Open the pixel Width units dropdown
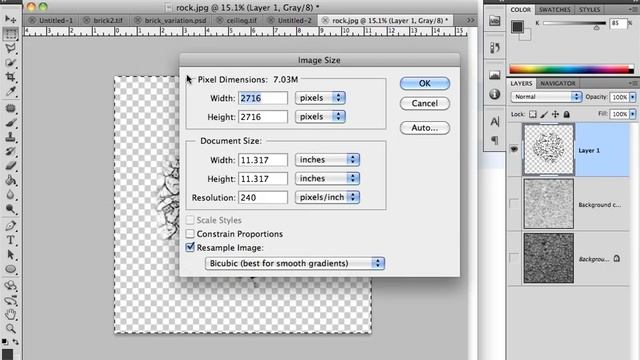640x360 pixels. [320, 98]
